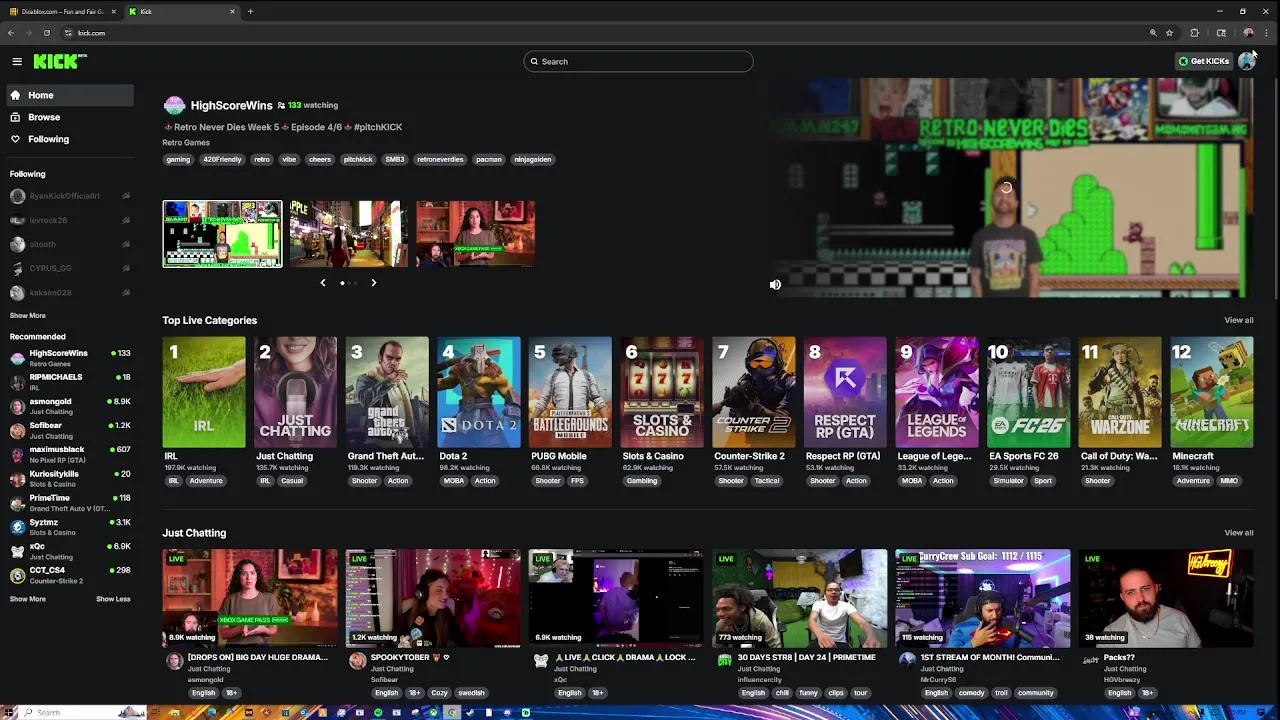Click the Retro Games category link
Screen dimensions: 1280x720
pyautogui.click(x=186, y=142)
